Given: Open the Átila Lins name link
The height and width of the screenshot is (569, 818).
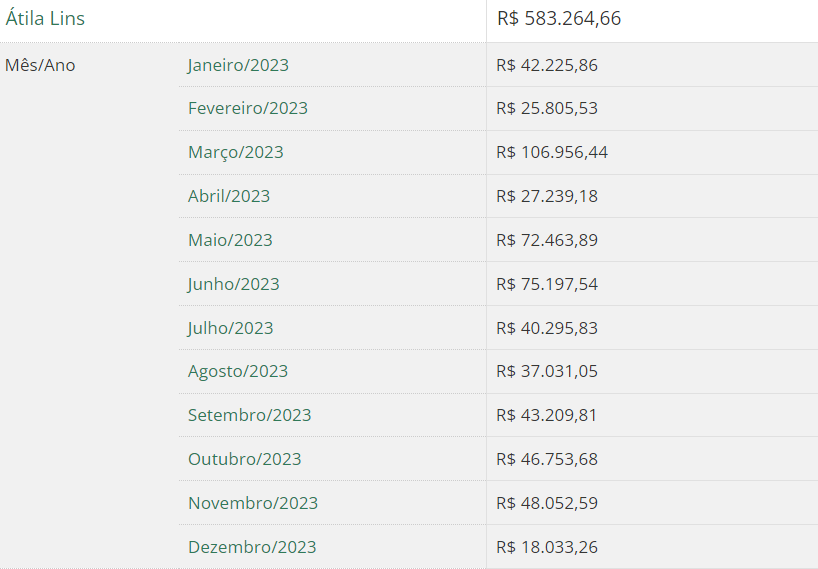Looking at the screenshot, I should click(45, 19).
